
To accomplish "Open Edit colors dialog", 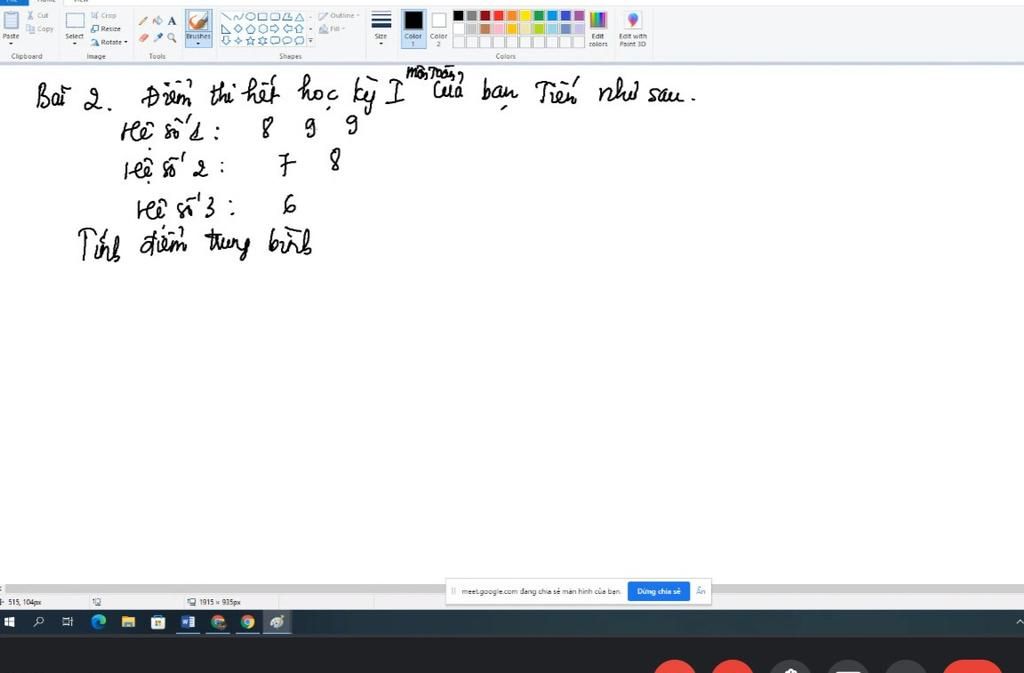I will point(598,29).
